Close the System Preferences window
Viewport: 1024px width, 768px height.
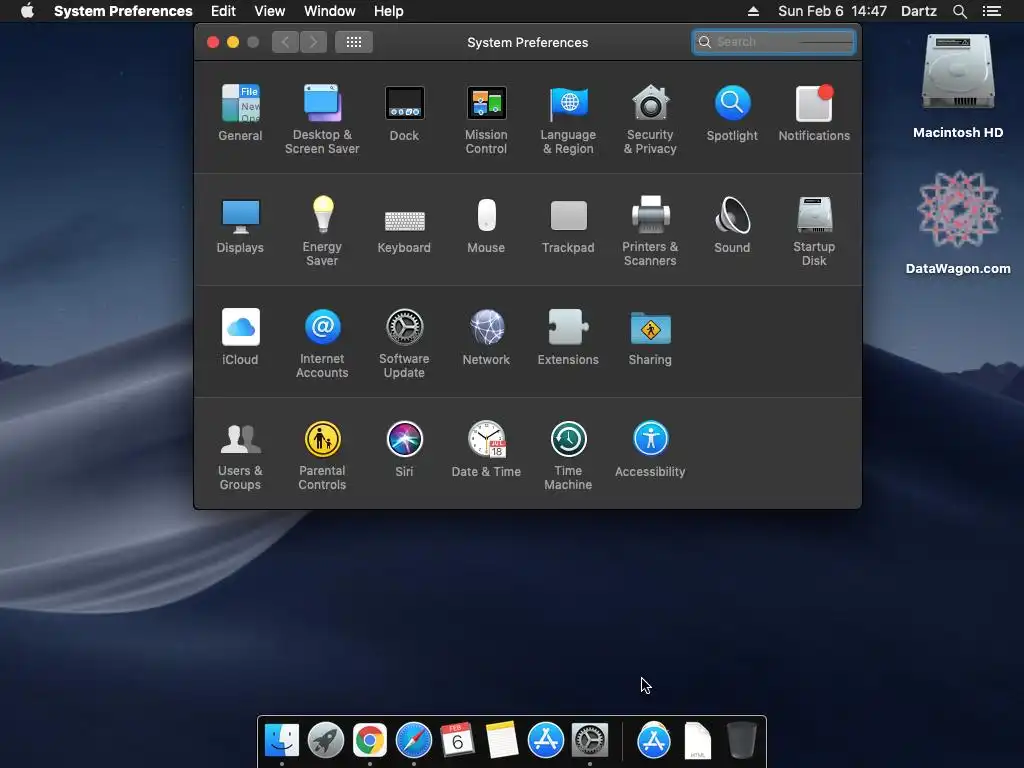(x=213, y=42)
